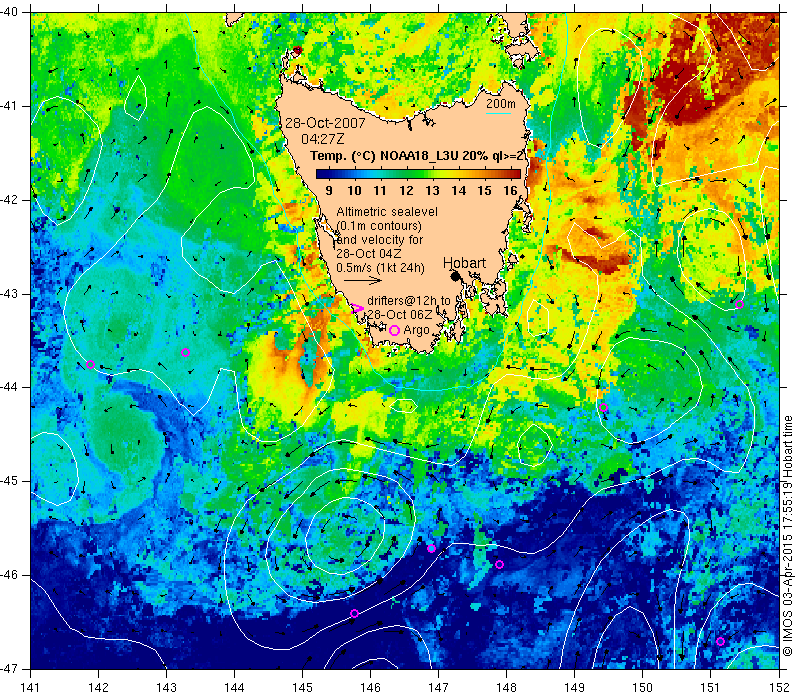Select the Argo float circle near 145.8°E, 46.4°S

[355, 613]
